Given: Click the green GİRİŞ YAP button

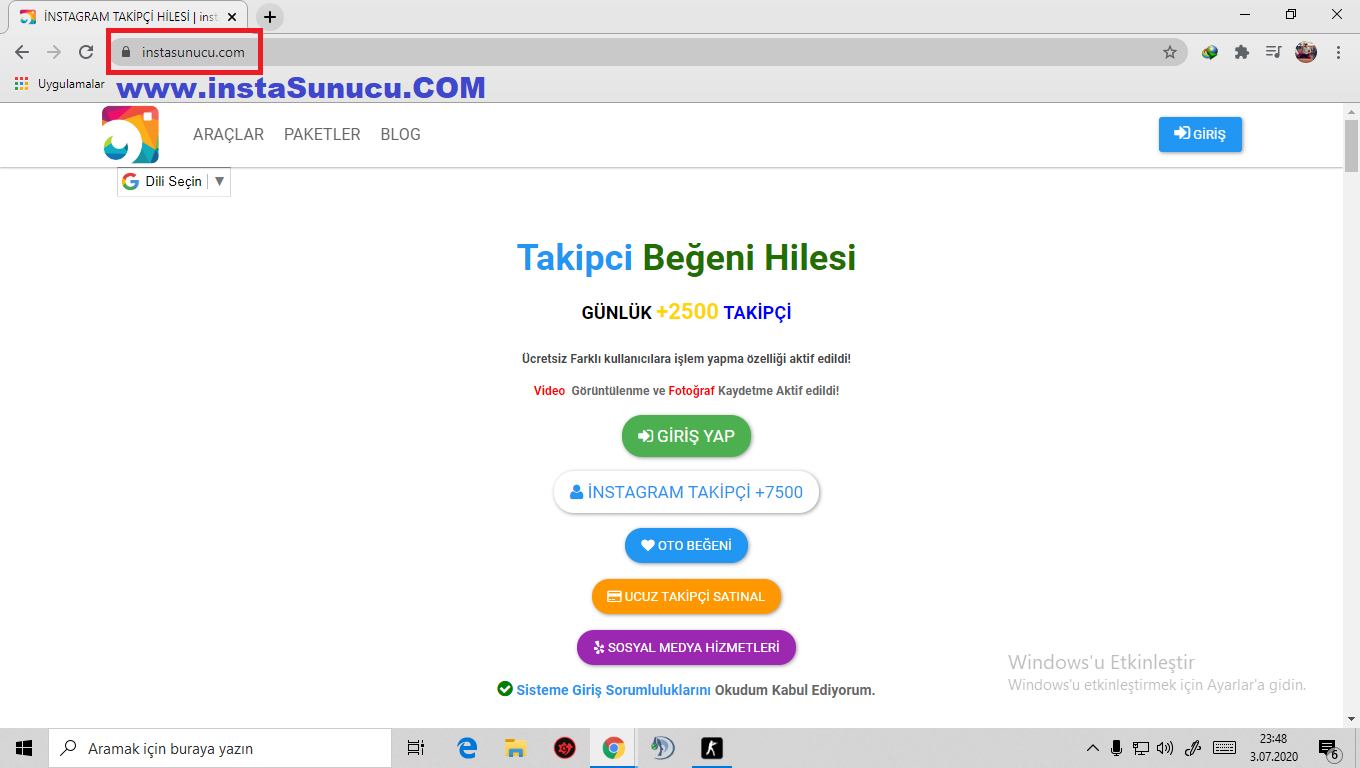Looking at the screenshot, I should click(686, 436).
